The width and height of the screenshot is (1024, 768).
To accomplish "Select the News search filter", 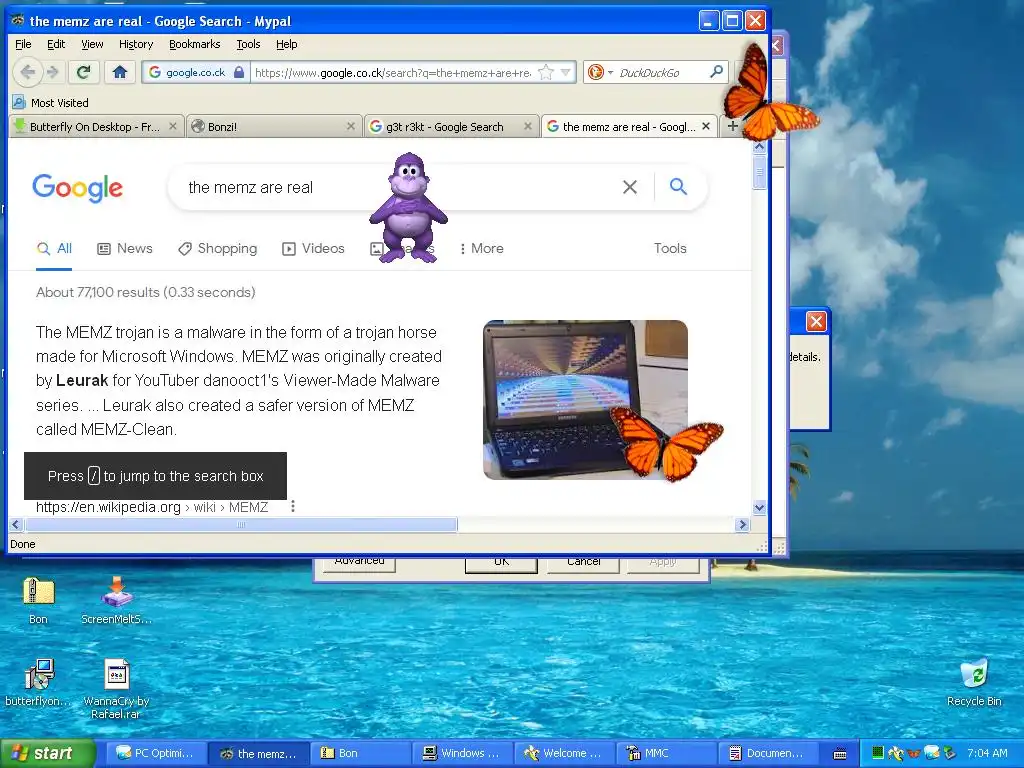I will 125,248.
